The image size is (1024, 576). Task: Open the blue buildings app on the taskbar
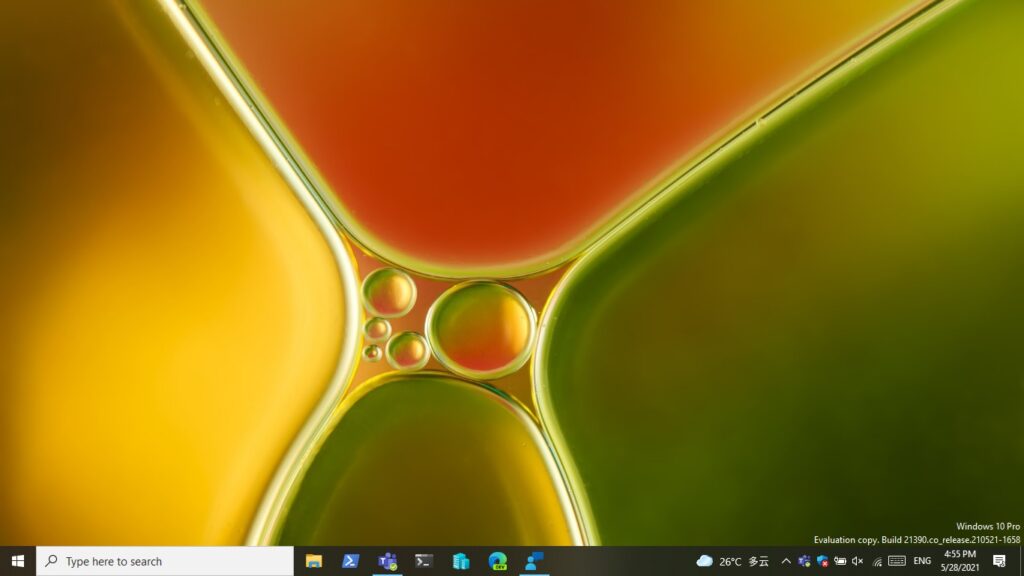[461, 561]
